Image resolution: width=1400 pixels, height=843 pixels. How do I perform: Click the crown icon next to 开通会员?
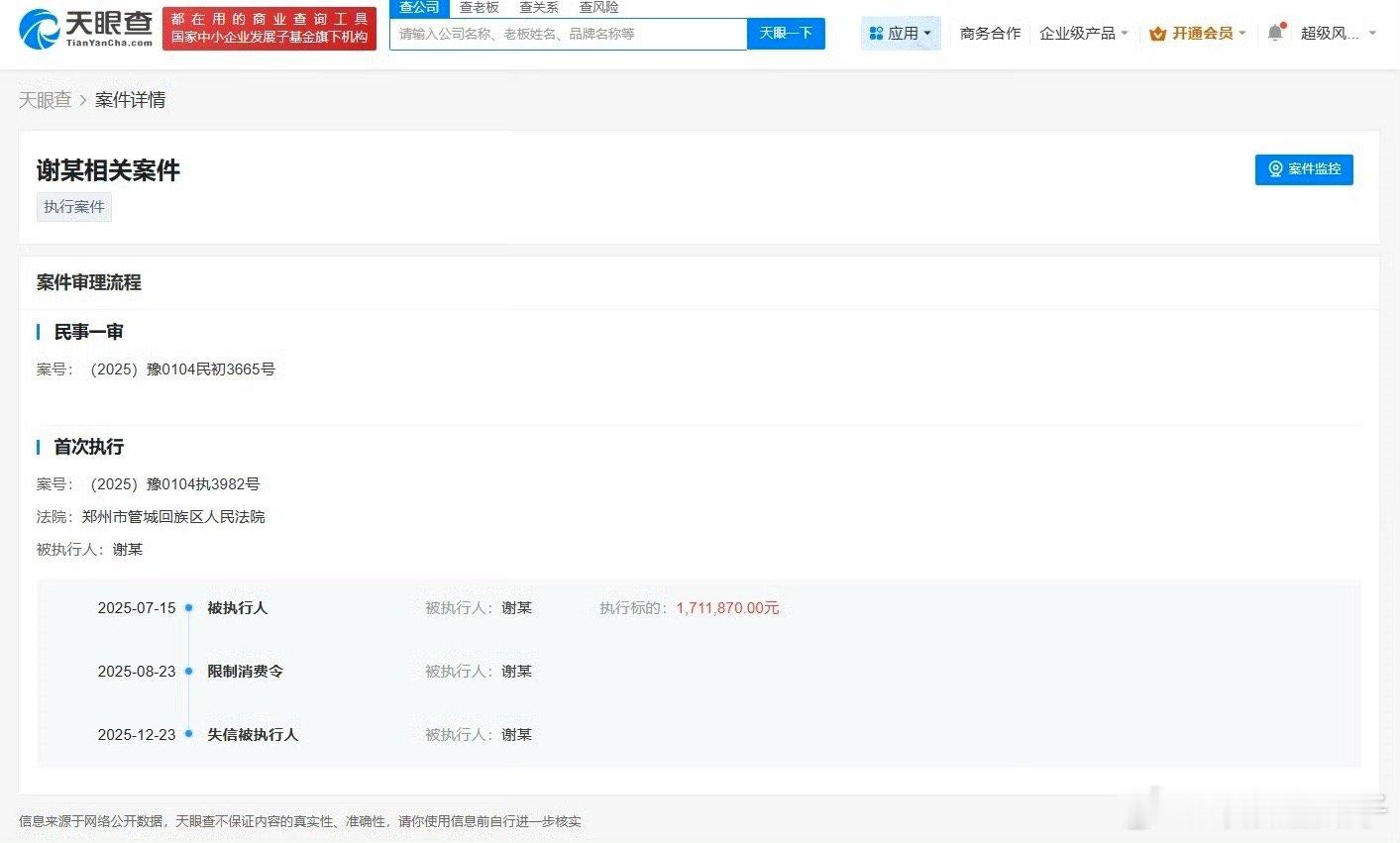(1157, 33)
